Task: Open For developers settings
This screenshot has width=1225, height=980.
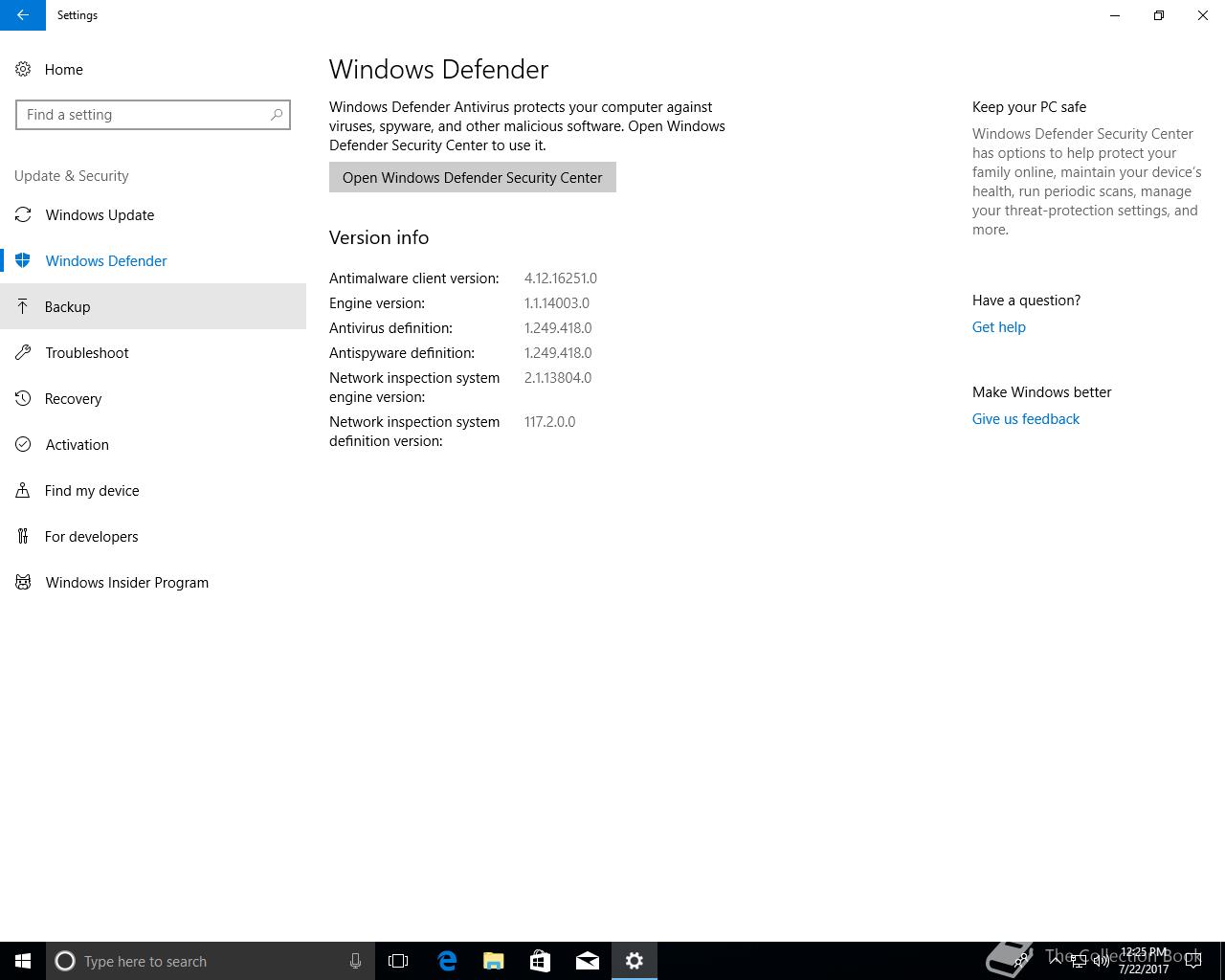Action: pos(153,536)
